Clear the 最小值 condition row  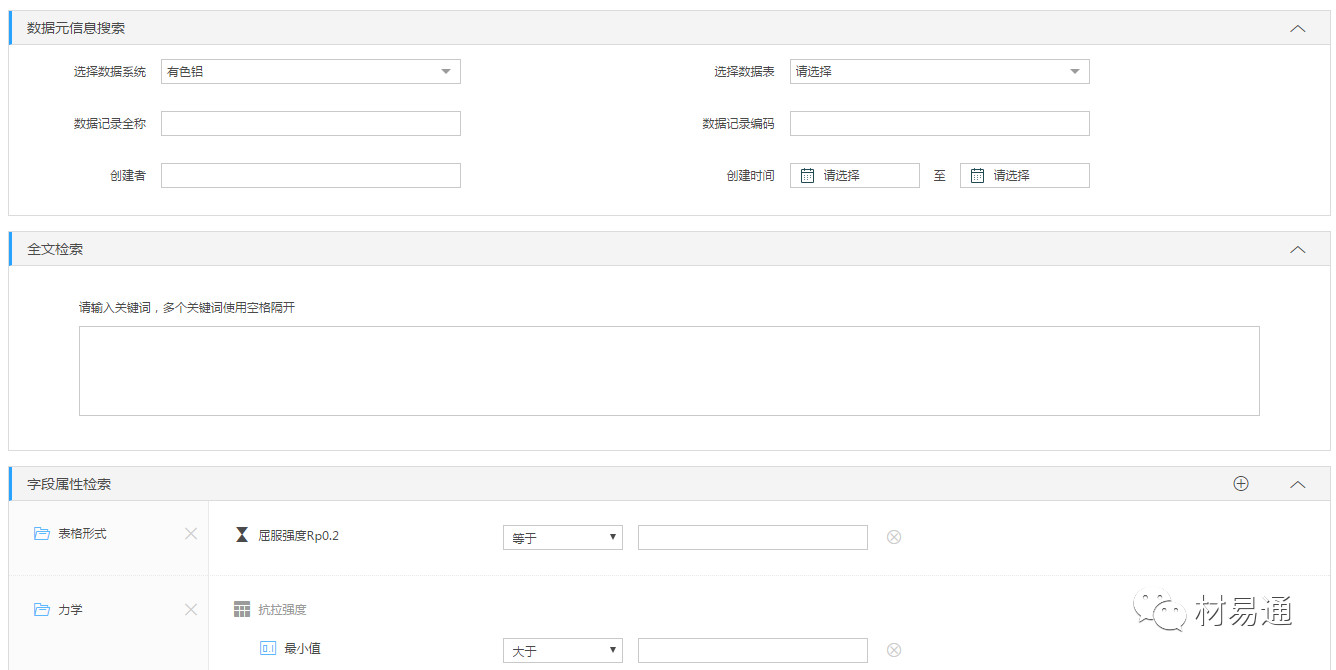[894, 650]
